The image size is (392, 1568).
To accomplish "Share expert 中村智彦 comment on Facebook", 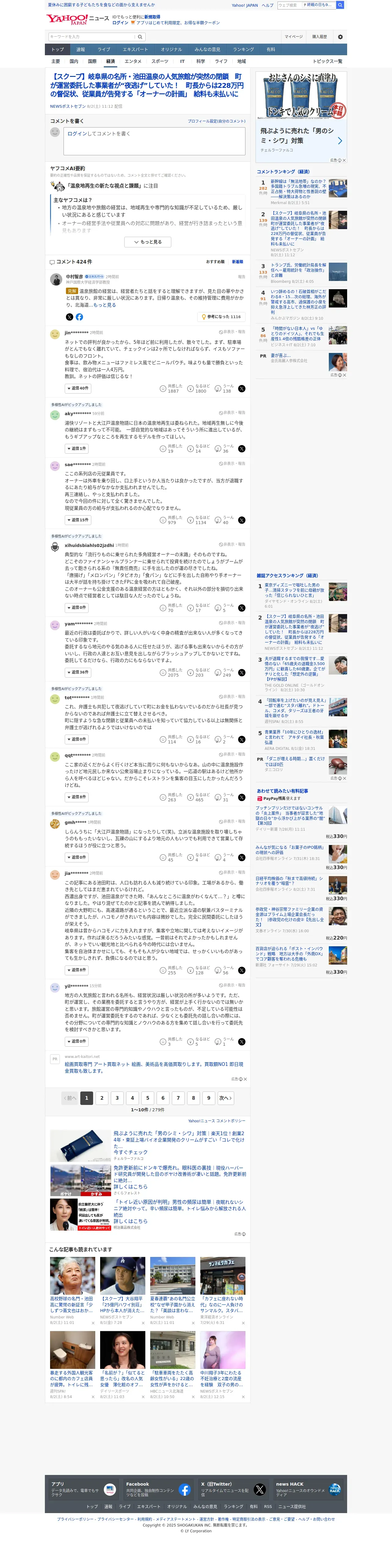I will (x=79, y=317).
